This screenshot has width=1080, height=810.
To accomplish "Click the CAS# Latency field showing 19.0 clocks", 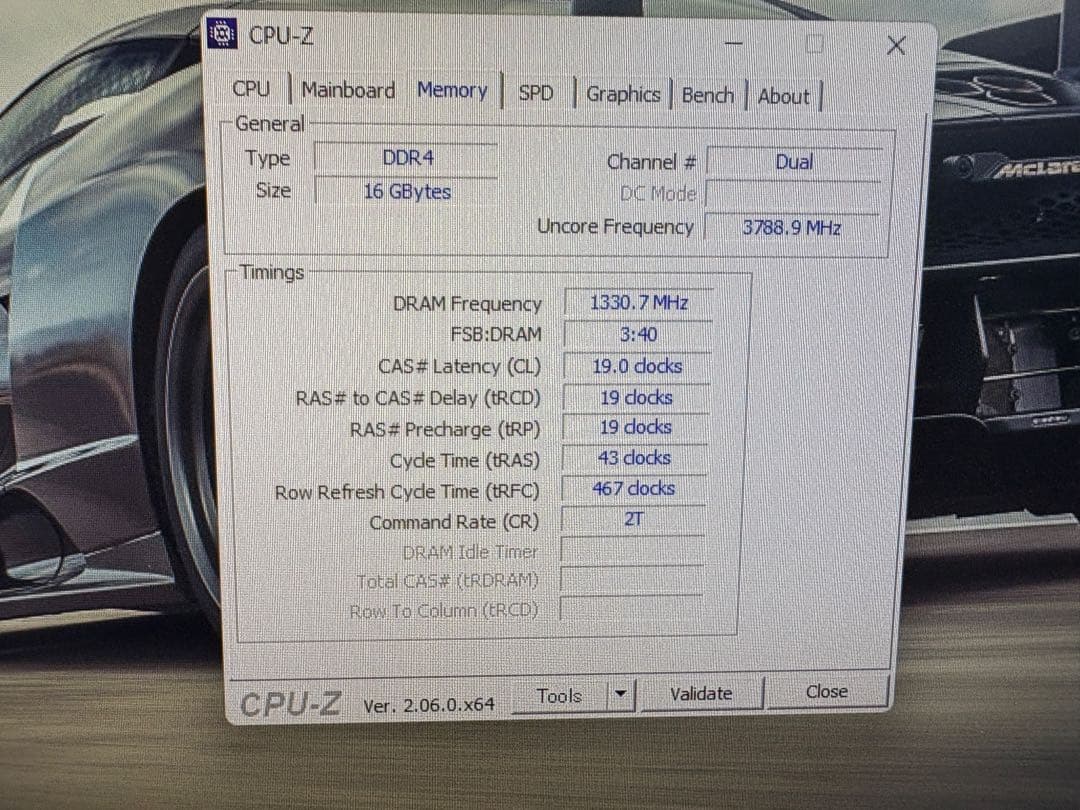I will 637,366.
